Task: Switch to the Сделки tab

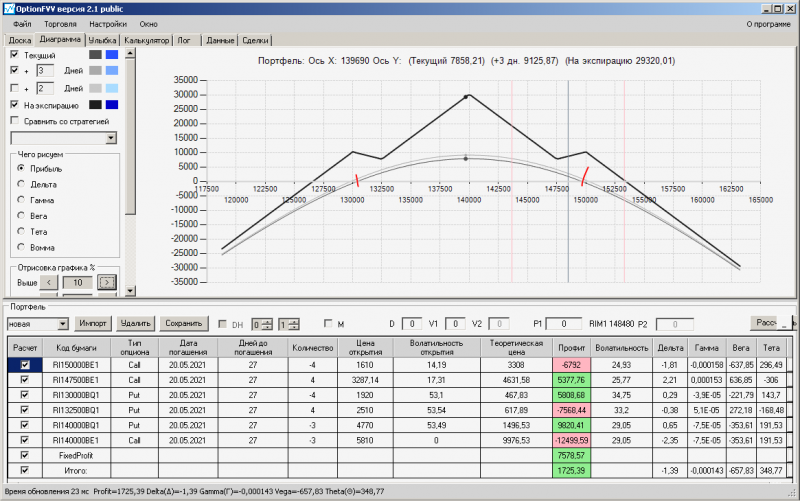Action: (255, 40)
